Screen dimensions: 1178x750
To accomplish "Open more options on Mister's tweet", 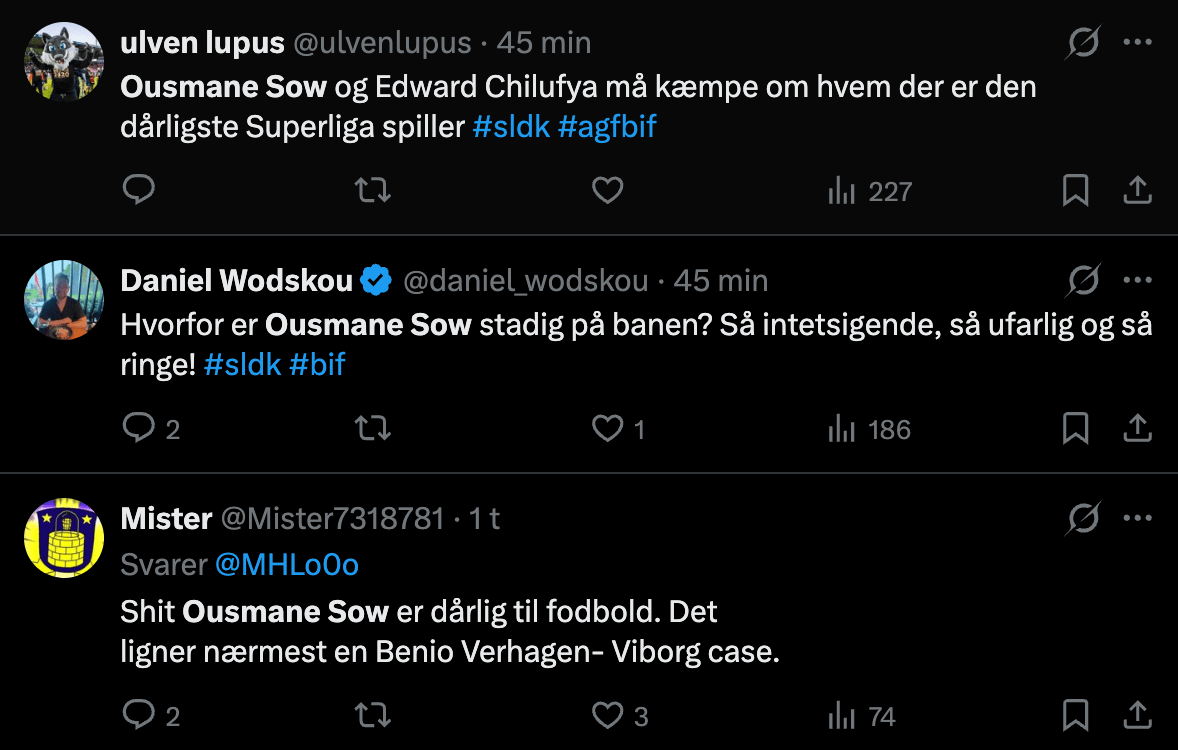I will pyautogui.click(x=1138, y=519).
